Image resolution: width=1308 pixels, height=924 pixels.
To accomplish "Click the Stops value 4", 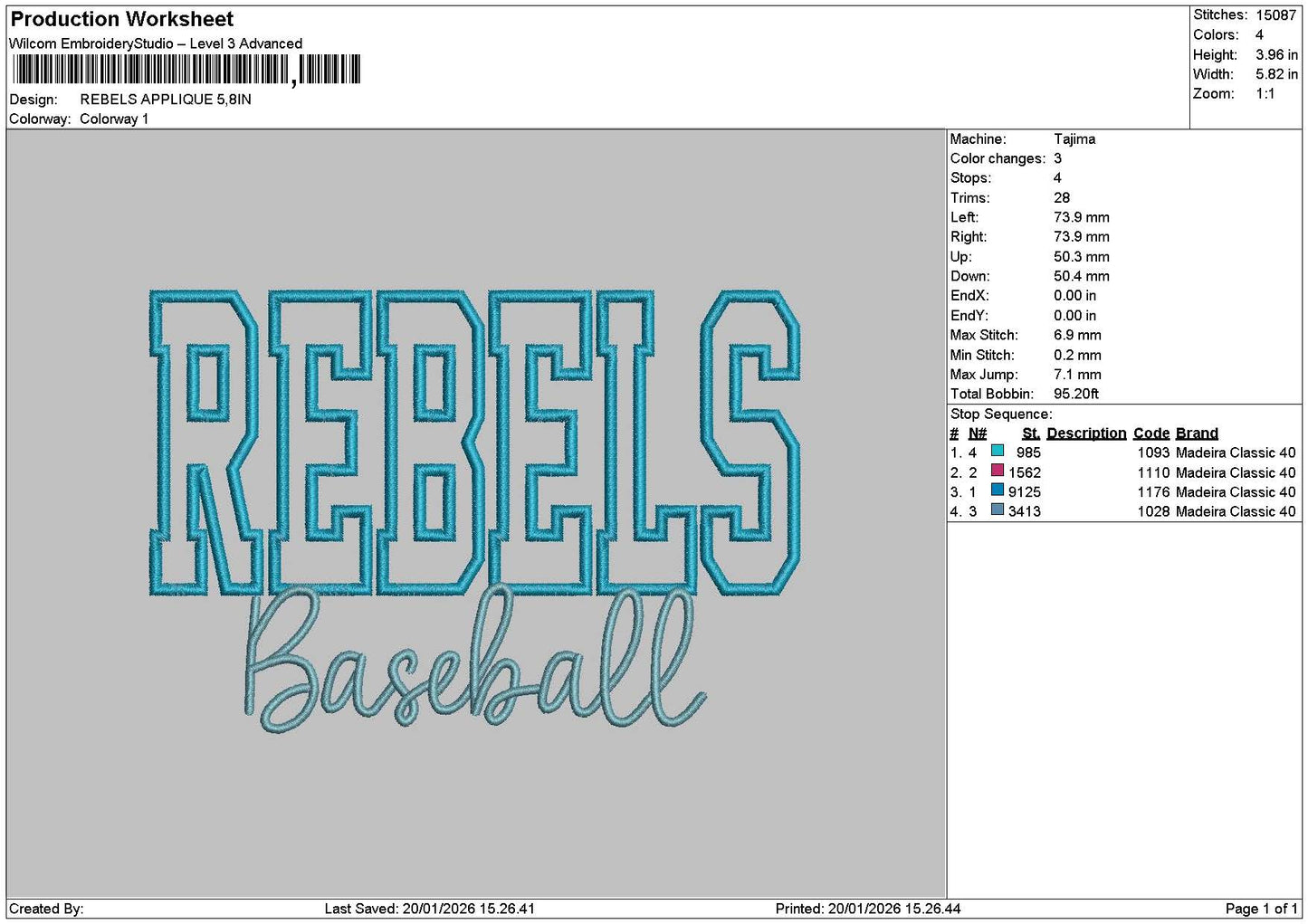I will pyautogui.click(x=1057, y=178).
